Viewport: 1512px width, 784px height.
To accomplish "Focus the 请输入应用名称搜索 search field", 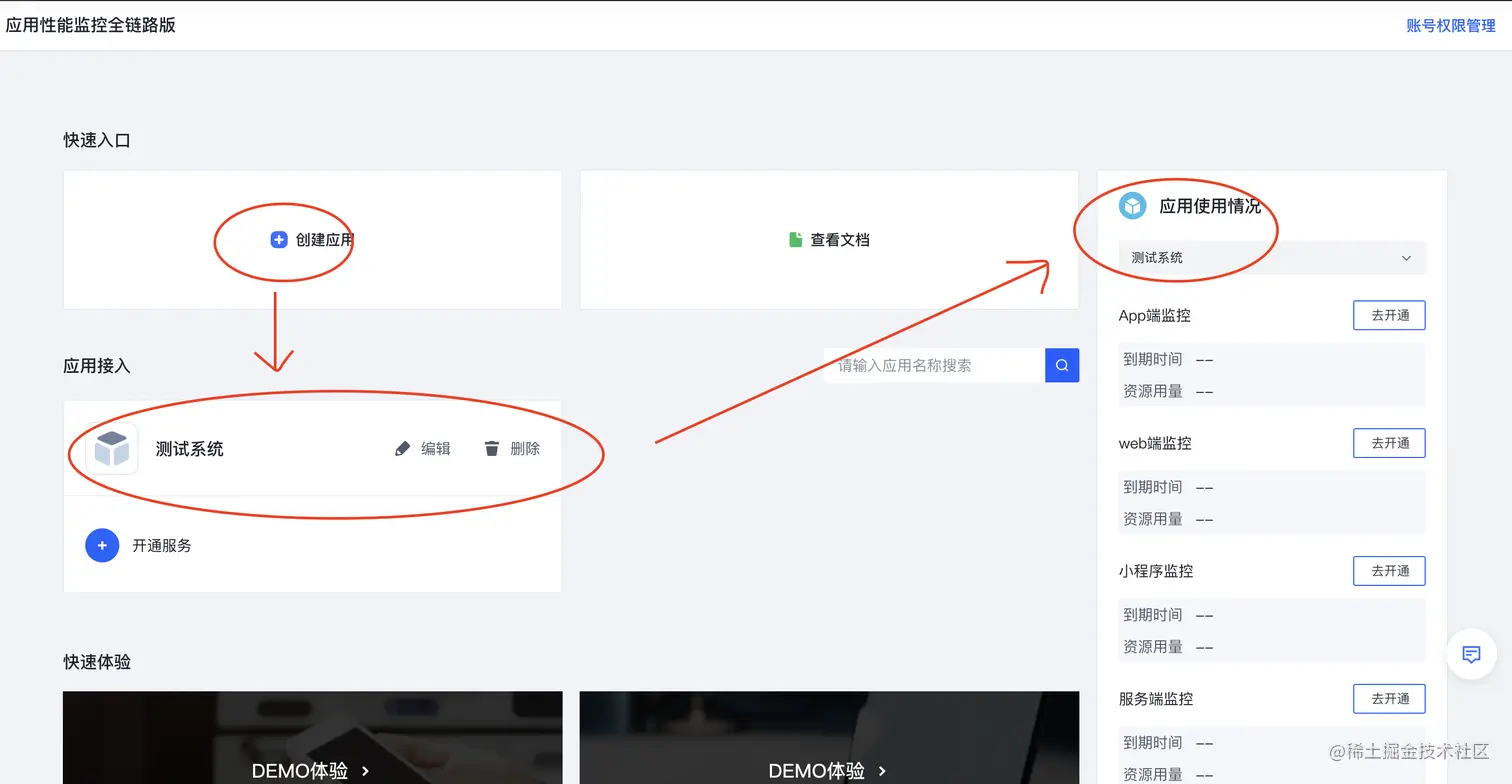I will [x=934, y=365].
